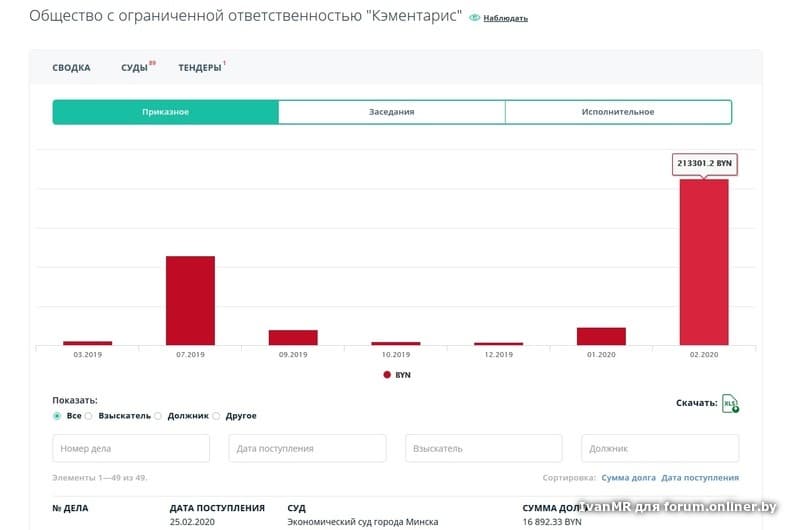
Task: Click the 12.2019 chart bar
Action: tap(498, 344)
